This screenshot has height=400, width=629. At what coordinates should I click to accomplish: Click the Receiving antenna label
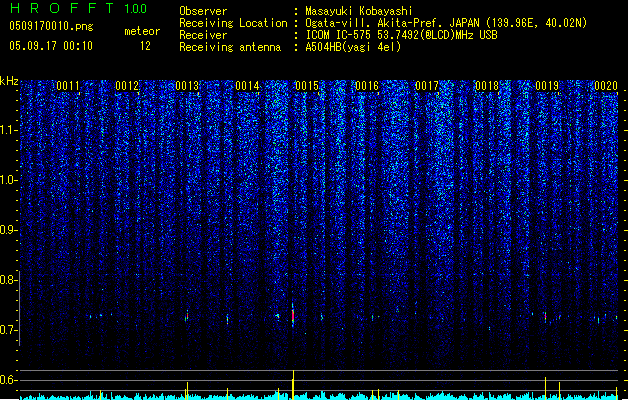click(230, 47)
